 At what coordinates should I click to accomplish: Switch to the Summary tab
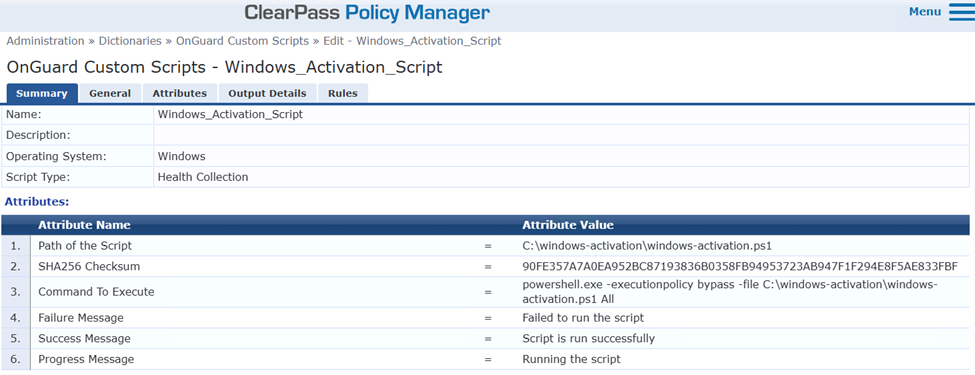click(x=42, y=93)
